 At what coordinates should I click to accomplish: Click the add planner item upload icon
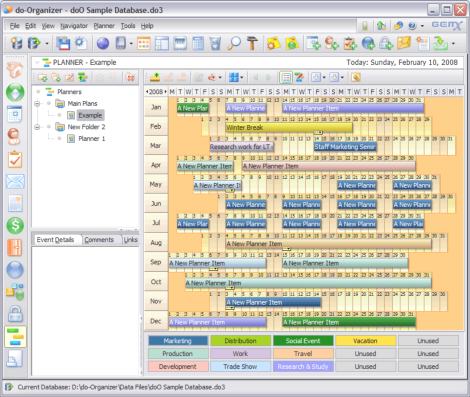pos(155,77)
